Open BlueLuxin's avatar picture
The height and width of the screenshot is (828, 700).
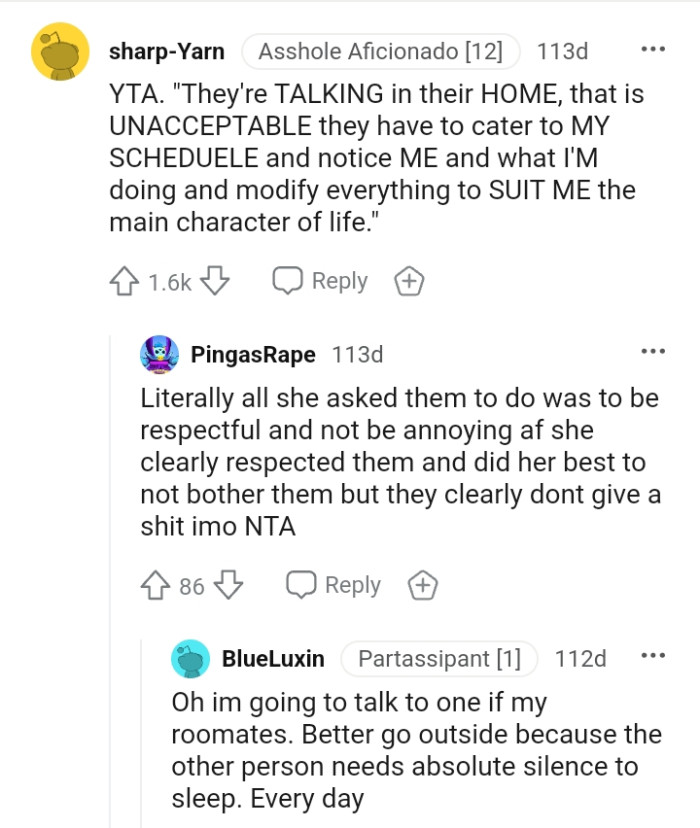188,658
